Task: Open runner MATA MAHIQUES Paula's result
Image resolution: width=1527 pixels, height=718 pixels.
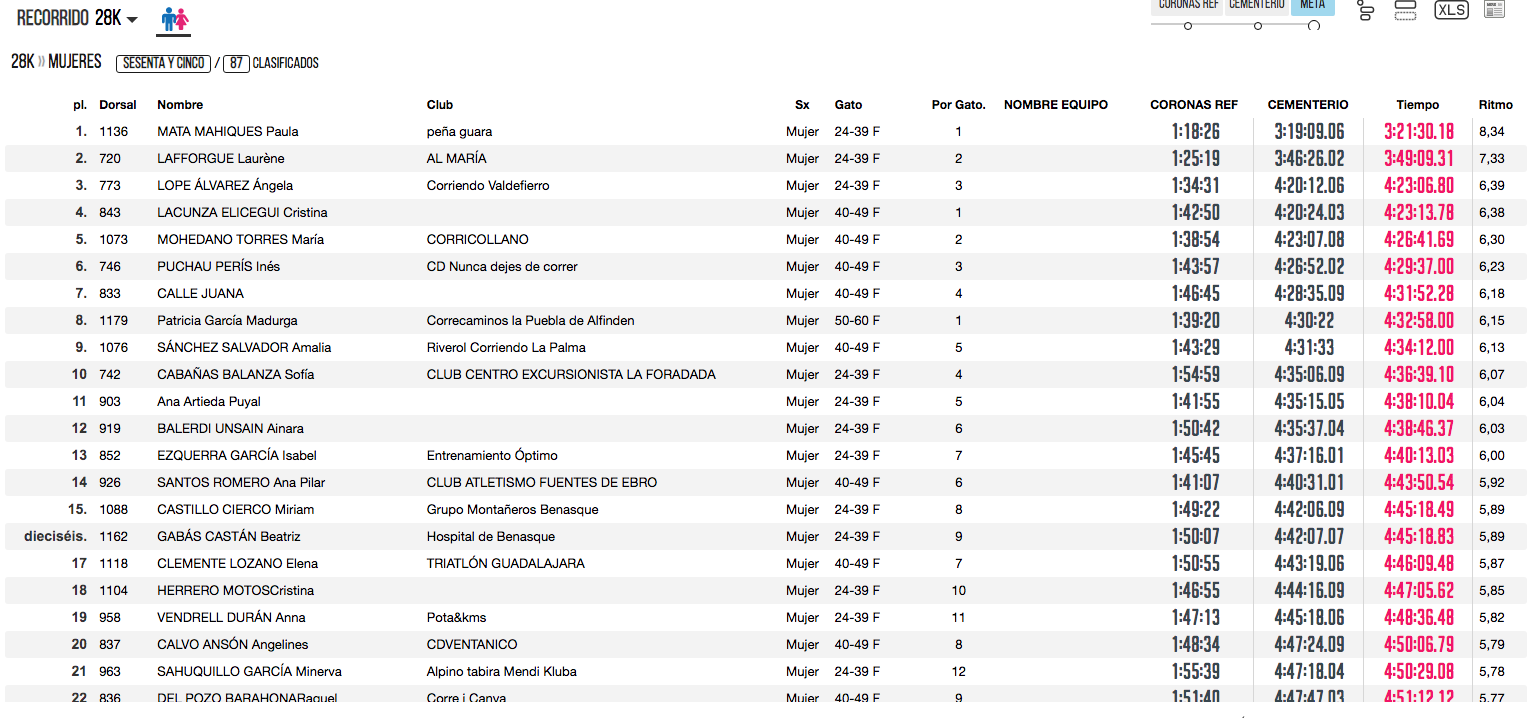Action: (227, 132)
